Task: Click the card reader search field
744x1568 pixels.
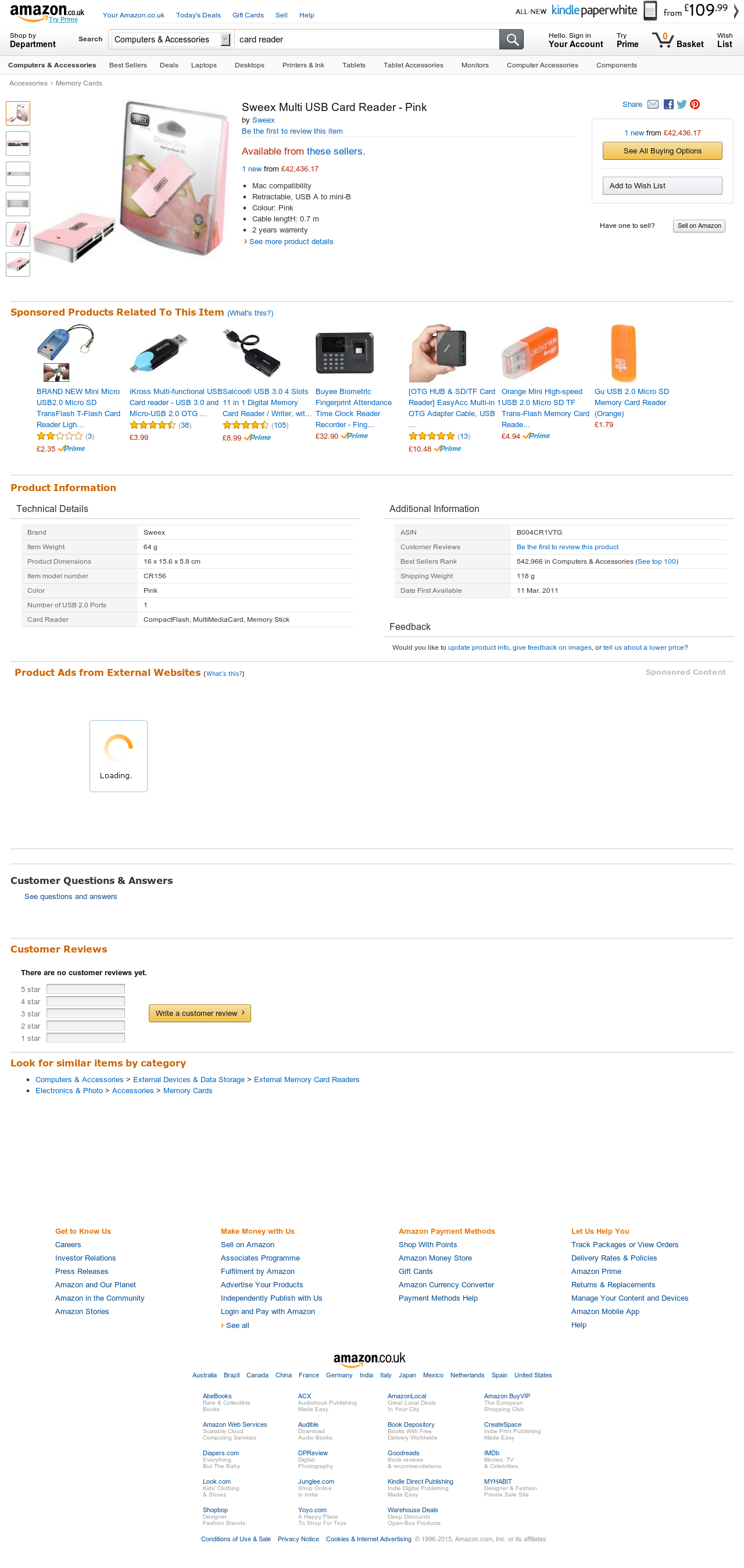Action: click(x=367, y=40)
